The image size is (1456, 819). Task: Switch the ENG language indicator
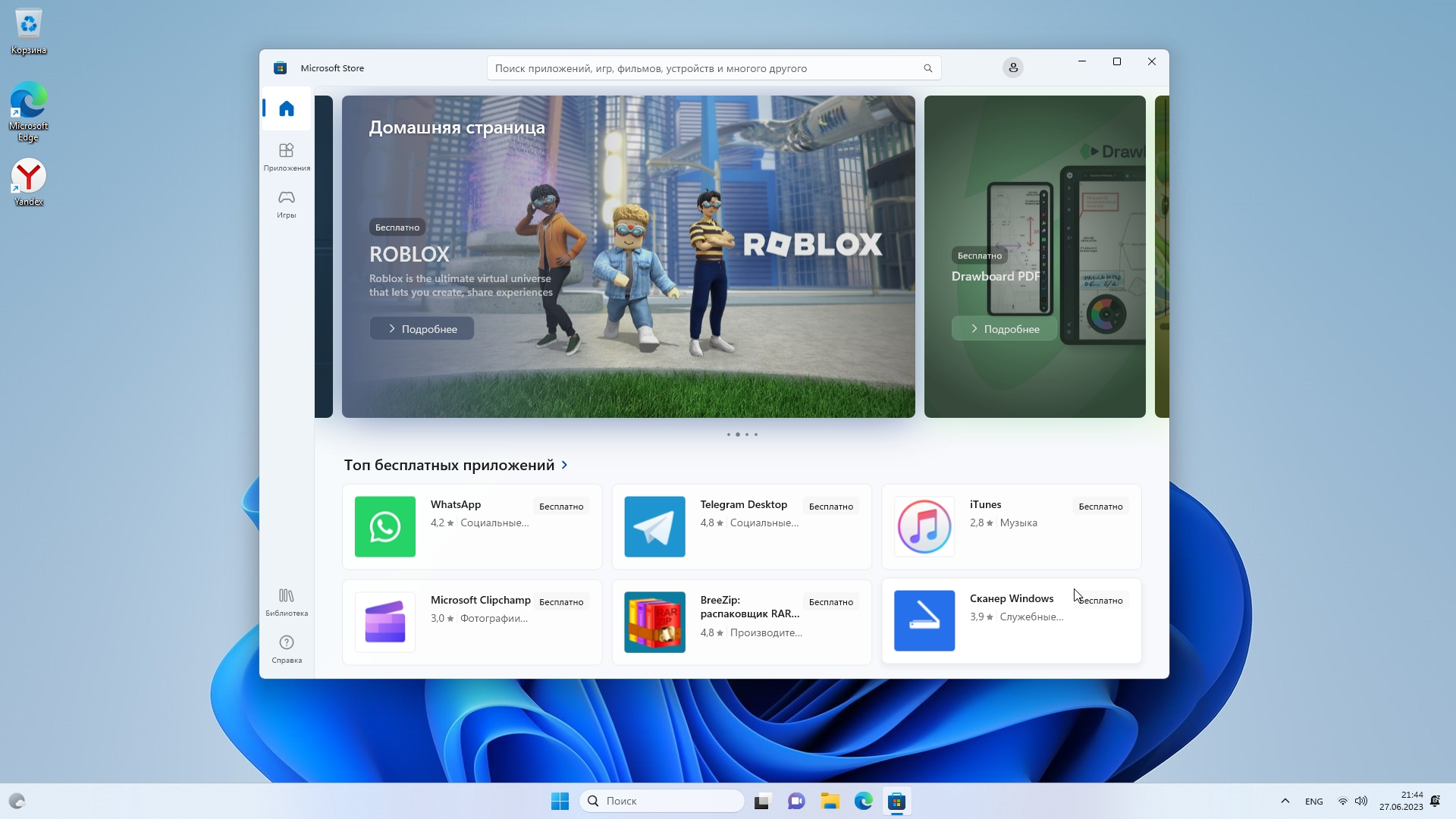pyautogui.click(x=1313, y=802)
